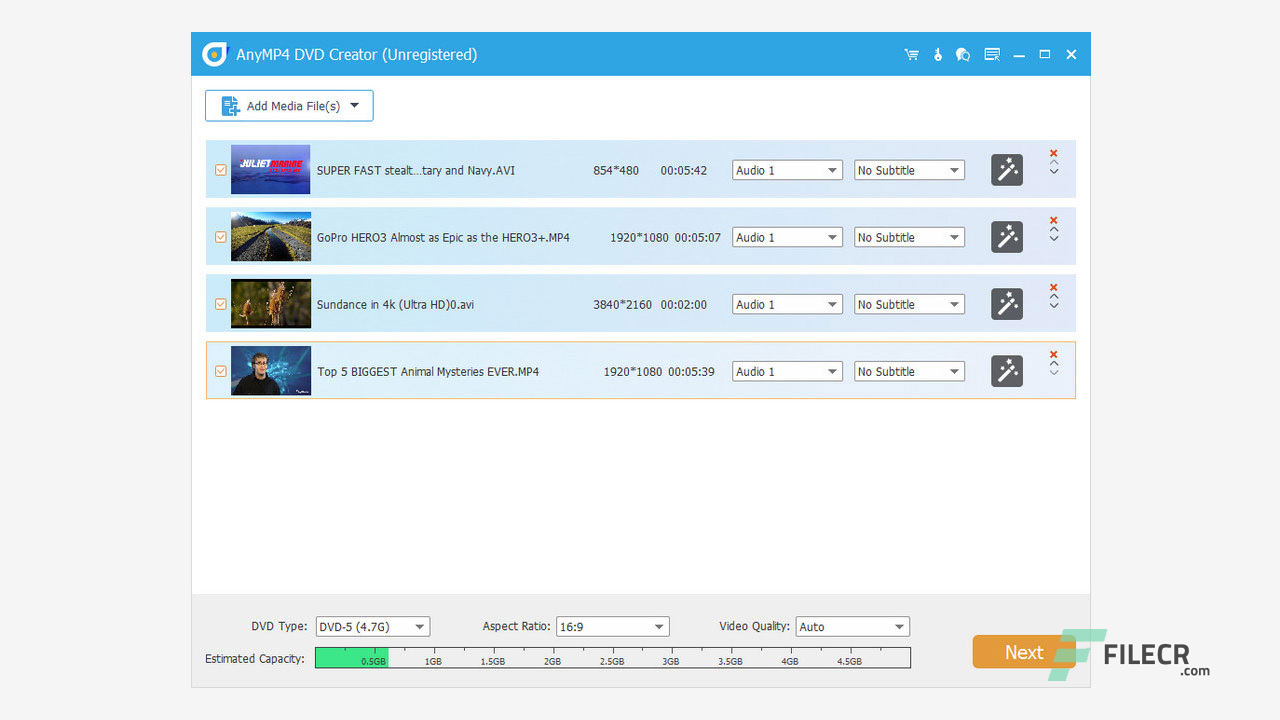The image size is (1280, 720).
Task: Uncheck the GoPro HERO3 video checkbox
Action: pyautogui.click(x=221, y=237)
